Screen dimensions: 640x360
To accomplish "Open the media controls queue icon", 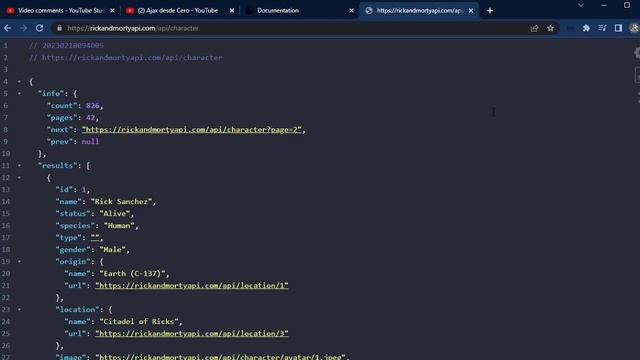I will pos(602,28).
